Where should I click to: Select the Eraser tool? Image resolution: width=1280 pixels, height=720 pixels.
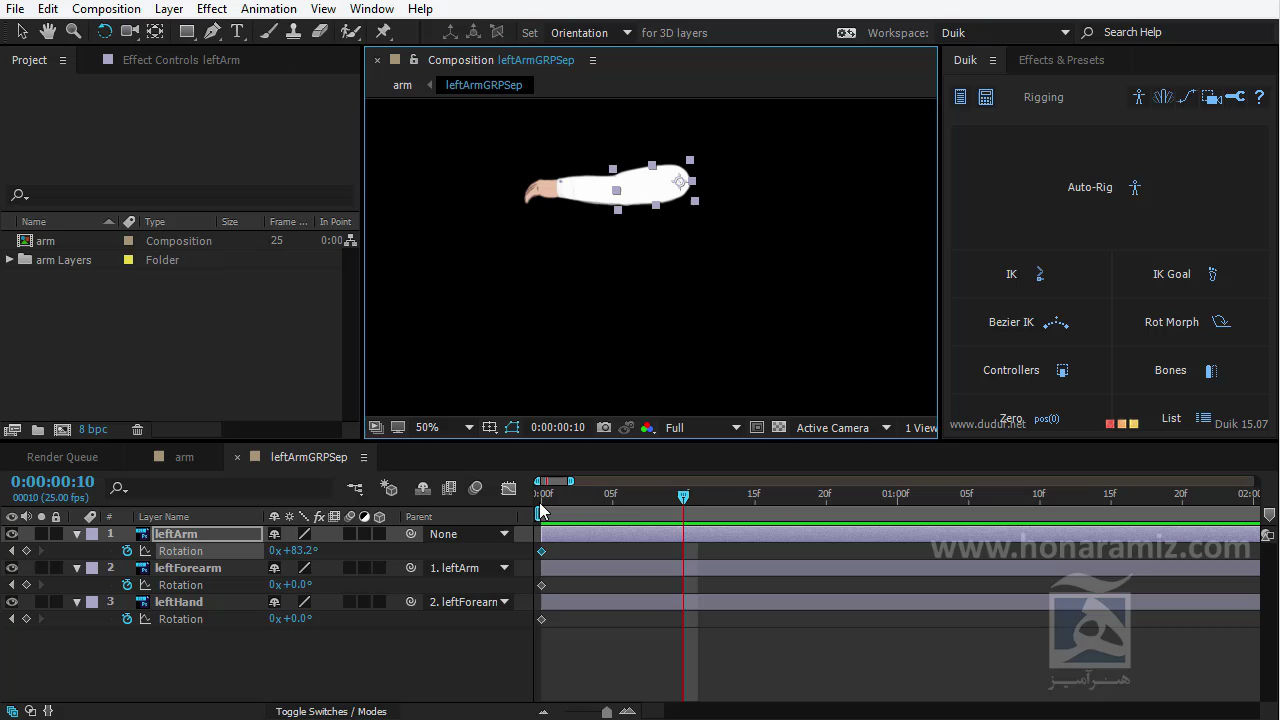320,32
